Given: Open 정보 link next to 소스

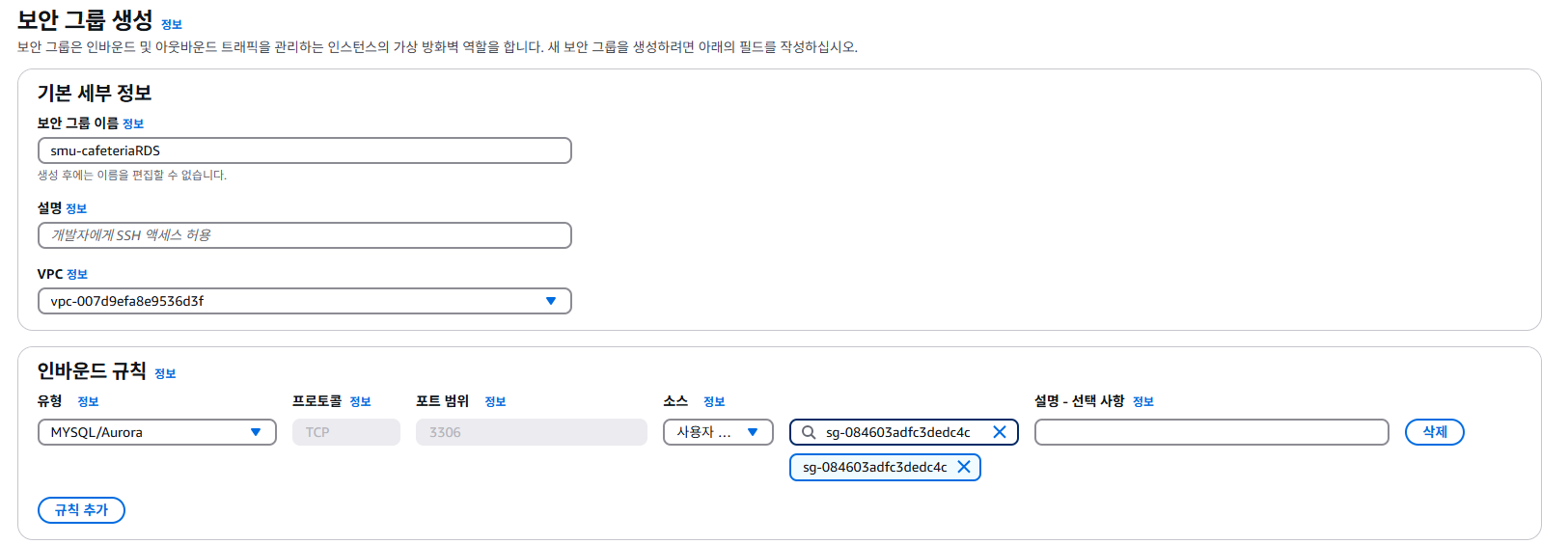Looking at the screenshot, I should click(714, 402).
